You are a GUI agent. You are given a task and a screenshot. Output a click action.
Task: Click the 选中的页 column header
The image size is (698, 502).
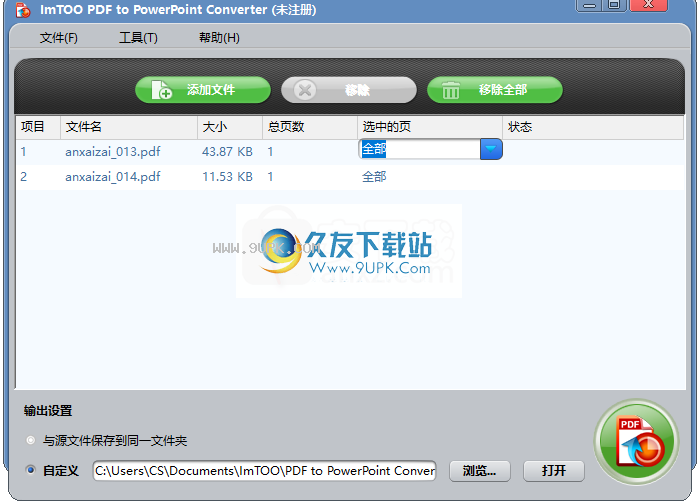[x=430, y=127]
